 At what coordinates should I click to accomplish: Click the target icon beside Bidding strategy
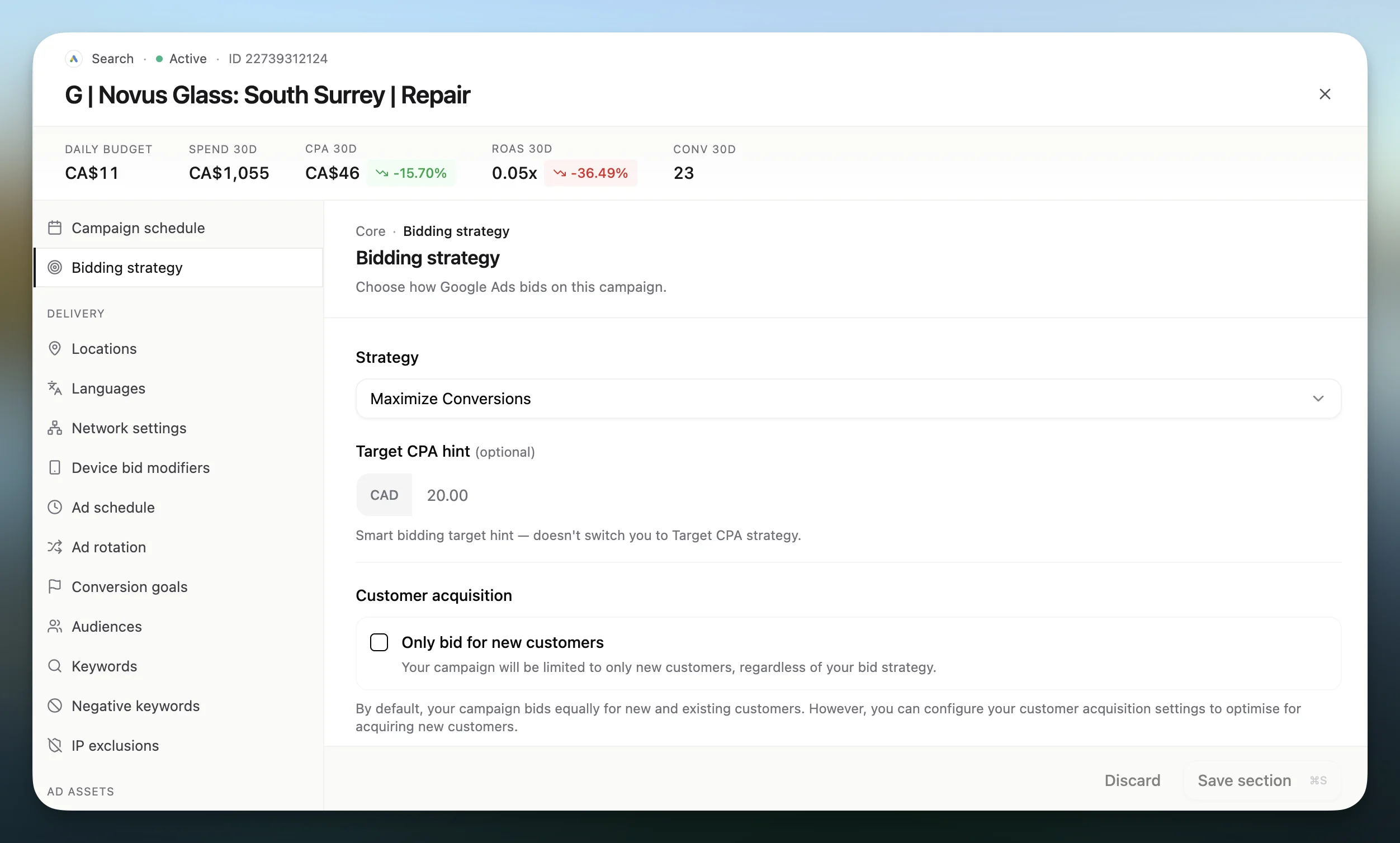(x=55, y=268)
